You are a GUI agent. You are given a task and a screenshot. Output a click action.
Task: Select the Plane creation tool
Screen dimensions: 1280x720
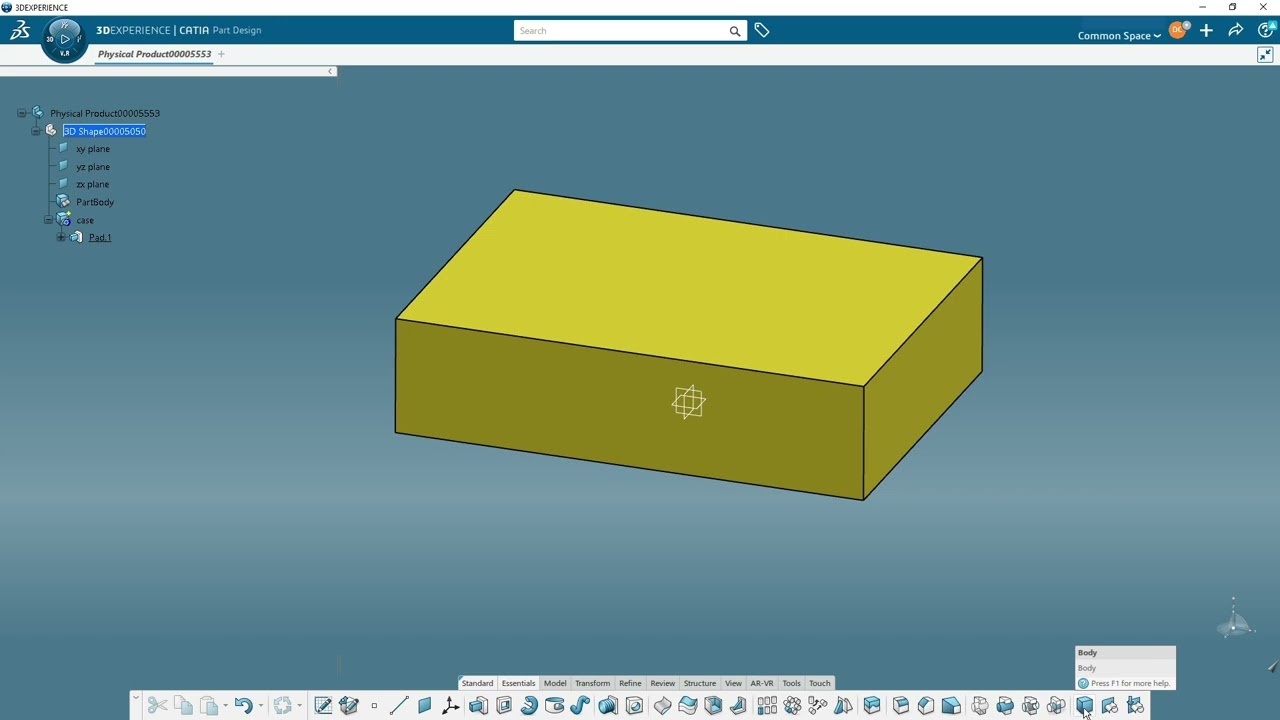click(424, 706)
